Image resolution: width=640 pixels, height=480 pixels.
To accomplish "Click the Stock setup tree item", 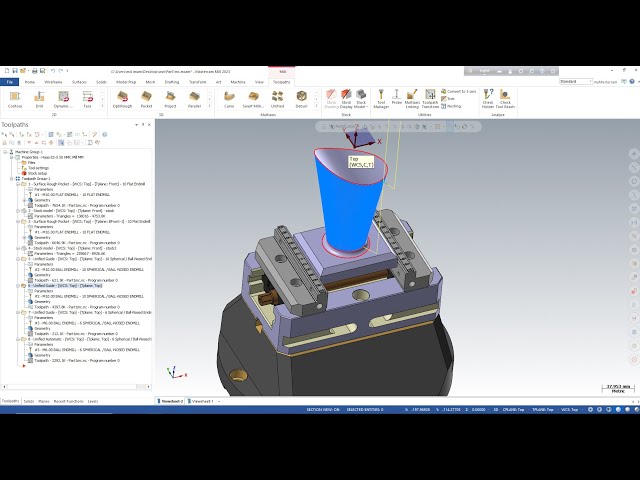I will click(x=38, y=173).
